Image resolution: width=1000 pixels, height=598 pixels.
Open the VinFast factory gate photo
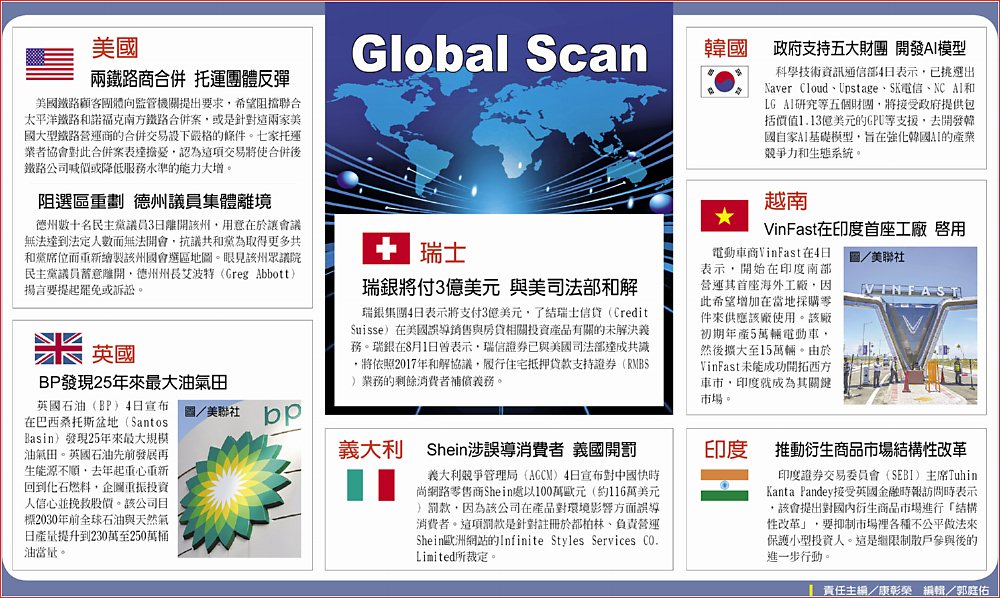point(910,326)
